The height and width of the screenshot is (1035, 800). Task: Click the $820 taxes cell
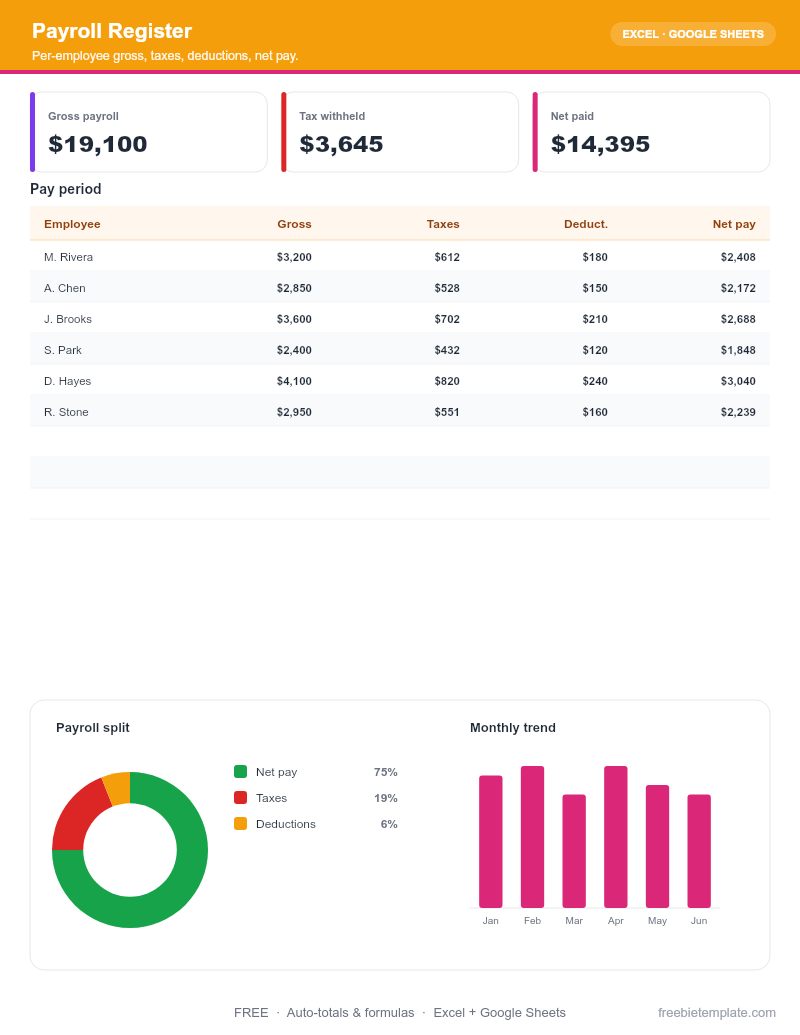click(x=447, y=381)
